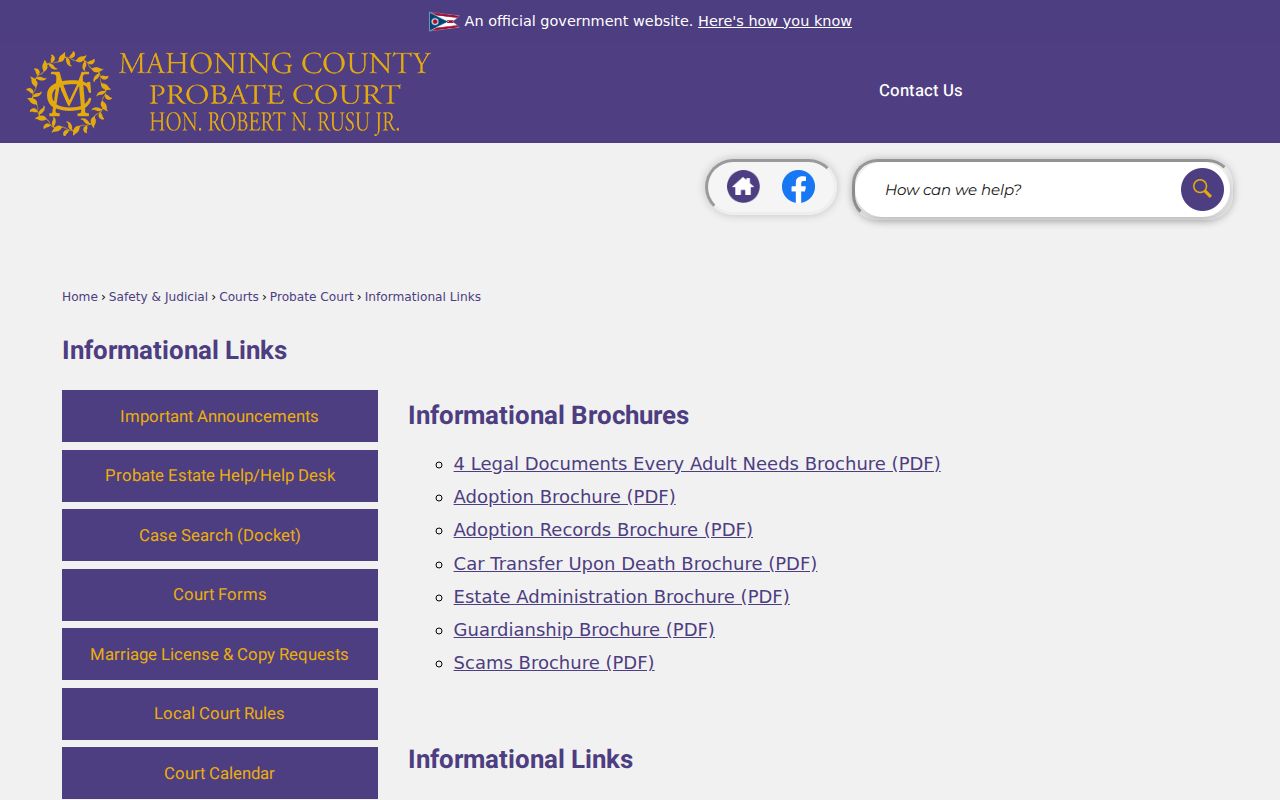Open Scams Brochure (PDF) link
Viewport: 1280px width, 800px height.
click(554, 663)
